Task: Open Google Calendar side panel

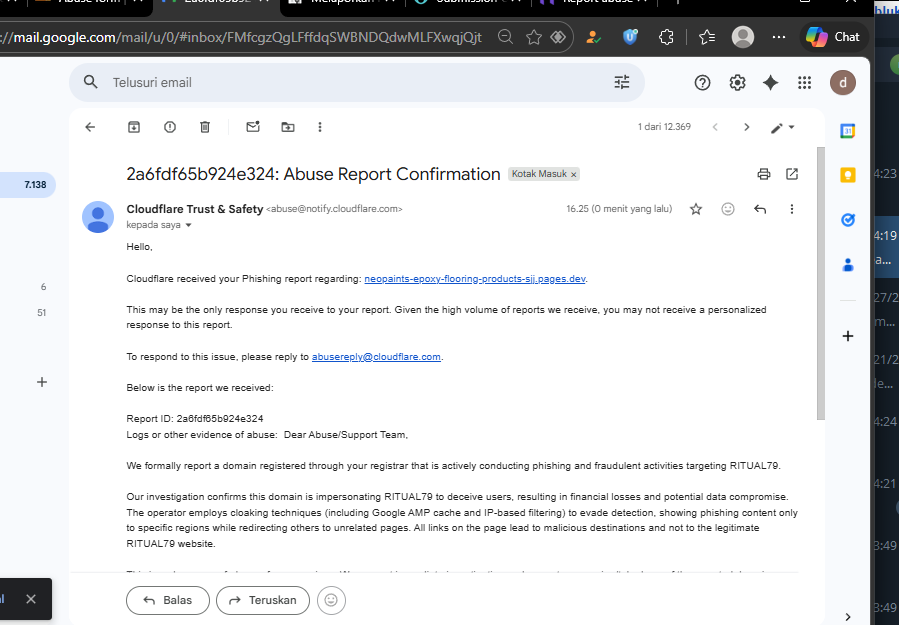Action: tap(848, 131)
